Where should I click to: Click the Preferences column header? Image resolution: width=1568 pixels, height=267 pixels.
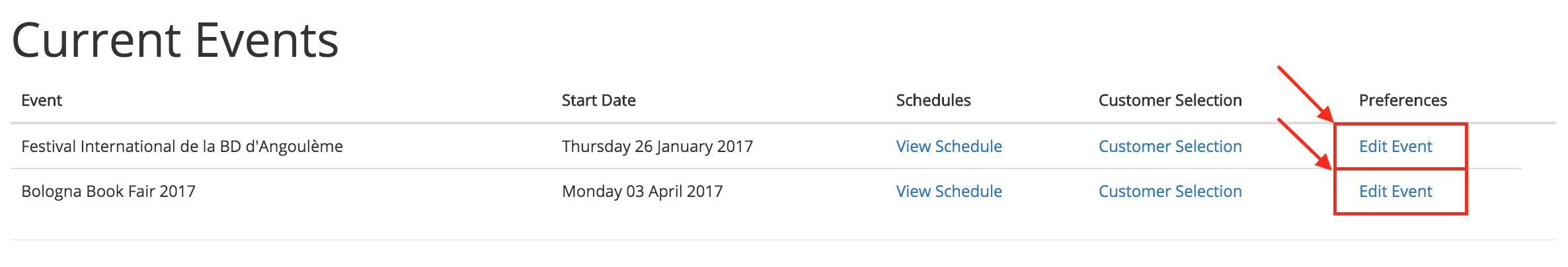[1403, 100]
